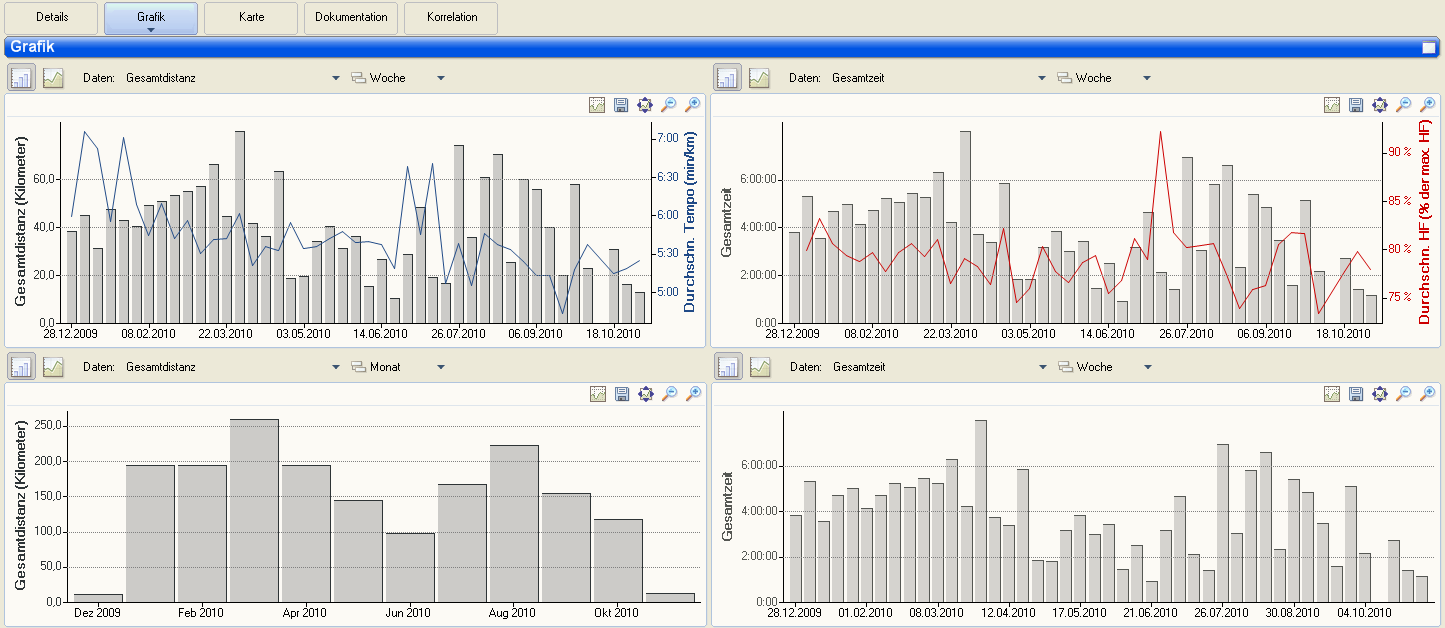The image size is (1445, 628).
Task: Click the Durchschn. HF (% der max. HF) axis label
Action: [x=1425, y=222]
